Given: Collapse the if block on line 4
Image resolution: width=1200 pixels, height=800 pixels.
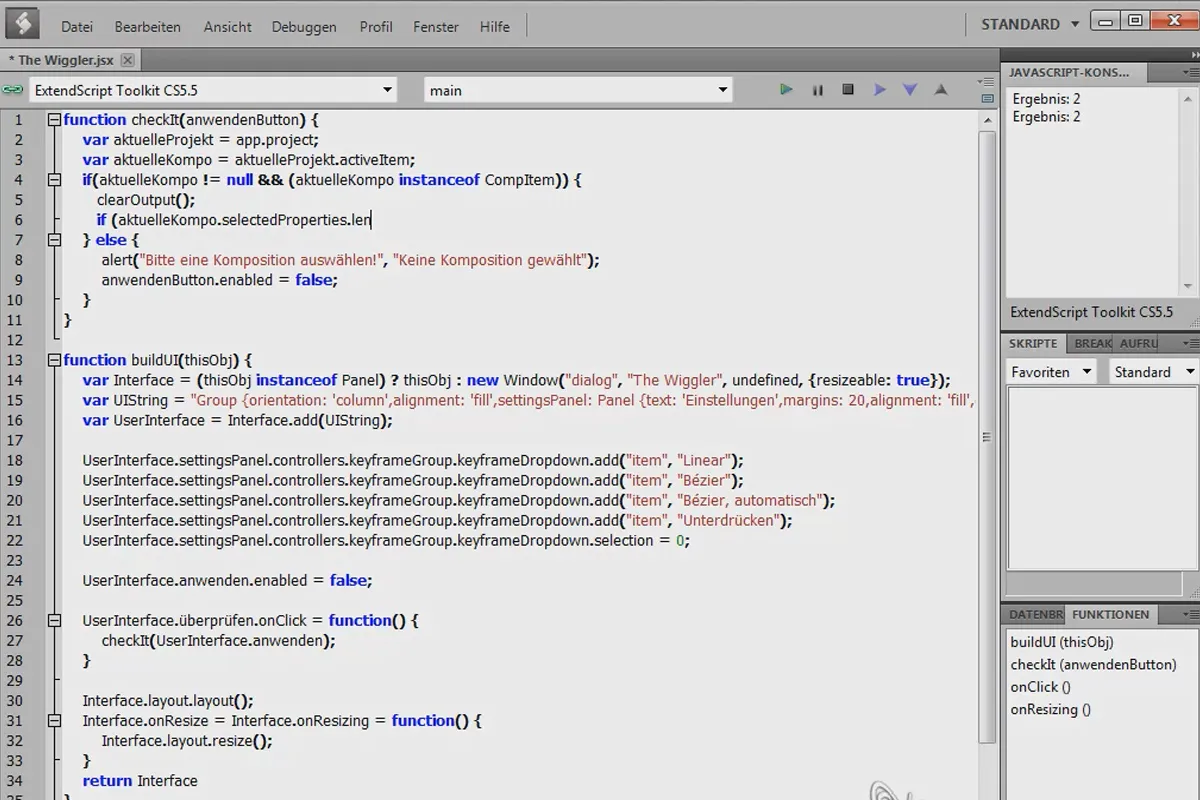Looking at the screenshot, I should pos(54,180).
